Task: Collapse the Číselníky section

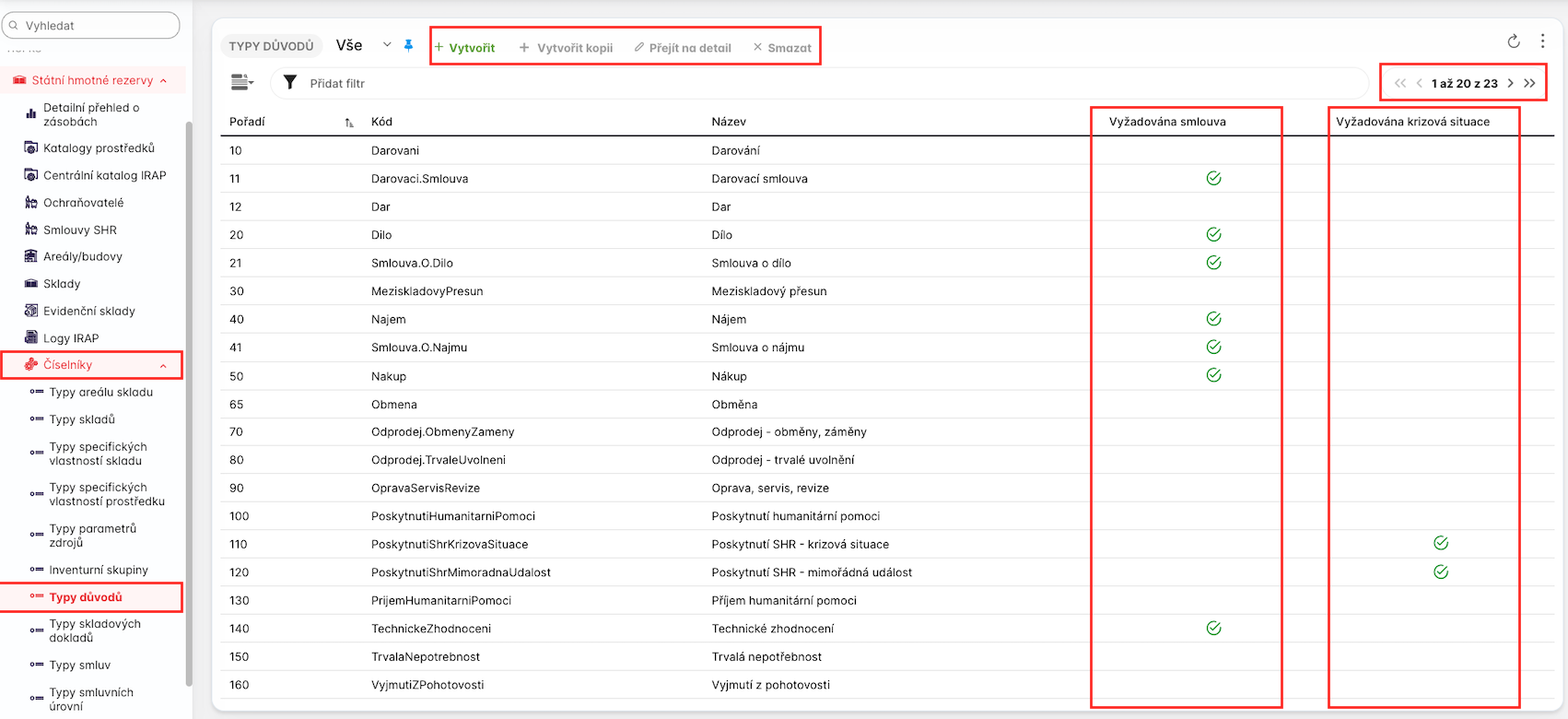Action: click(163, 366)
